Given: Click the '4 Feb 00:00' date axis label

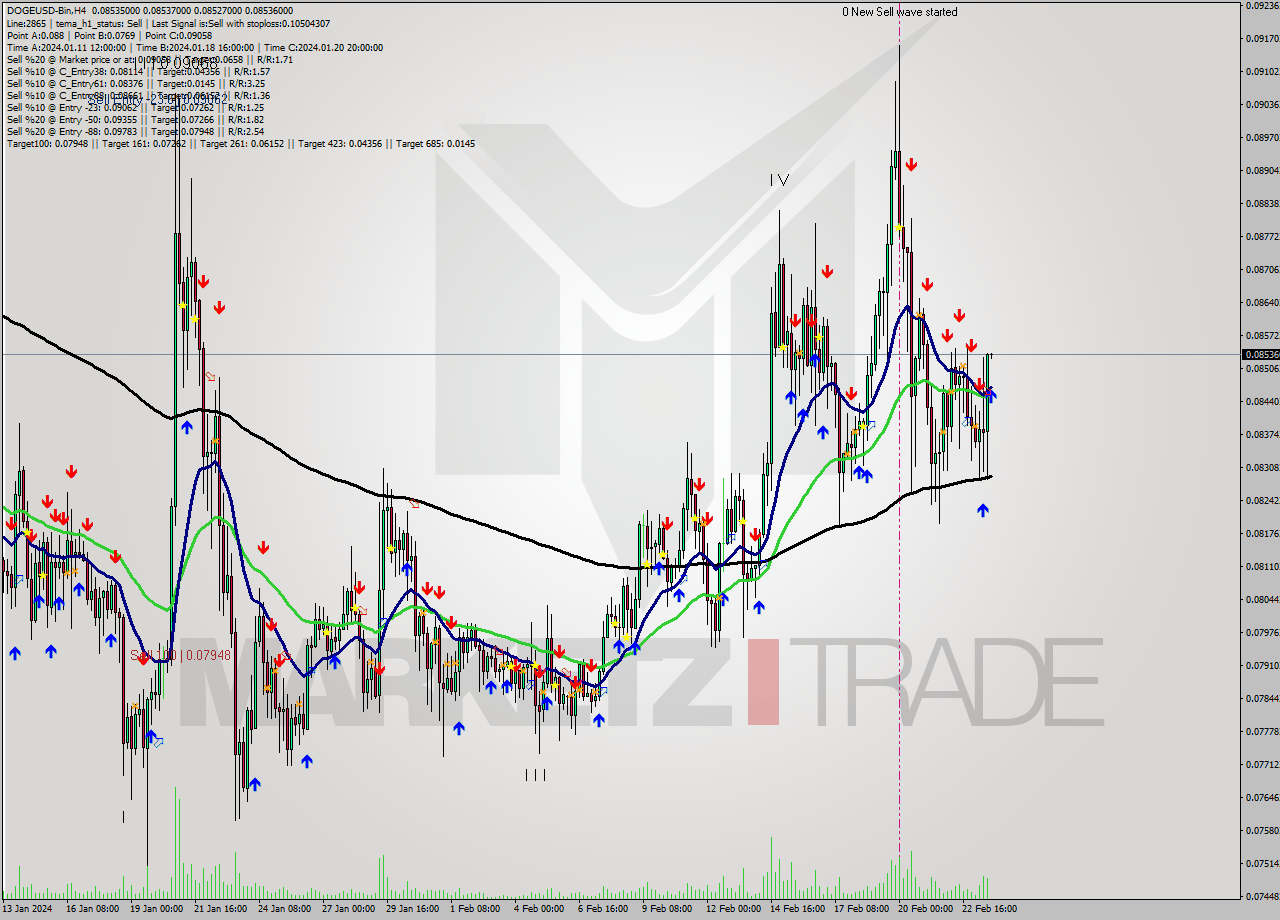Looking at the screenshot, I should click(539, 909).
